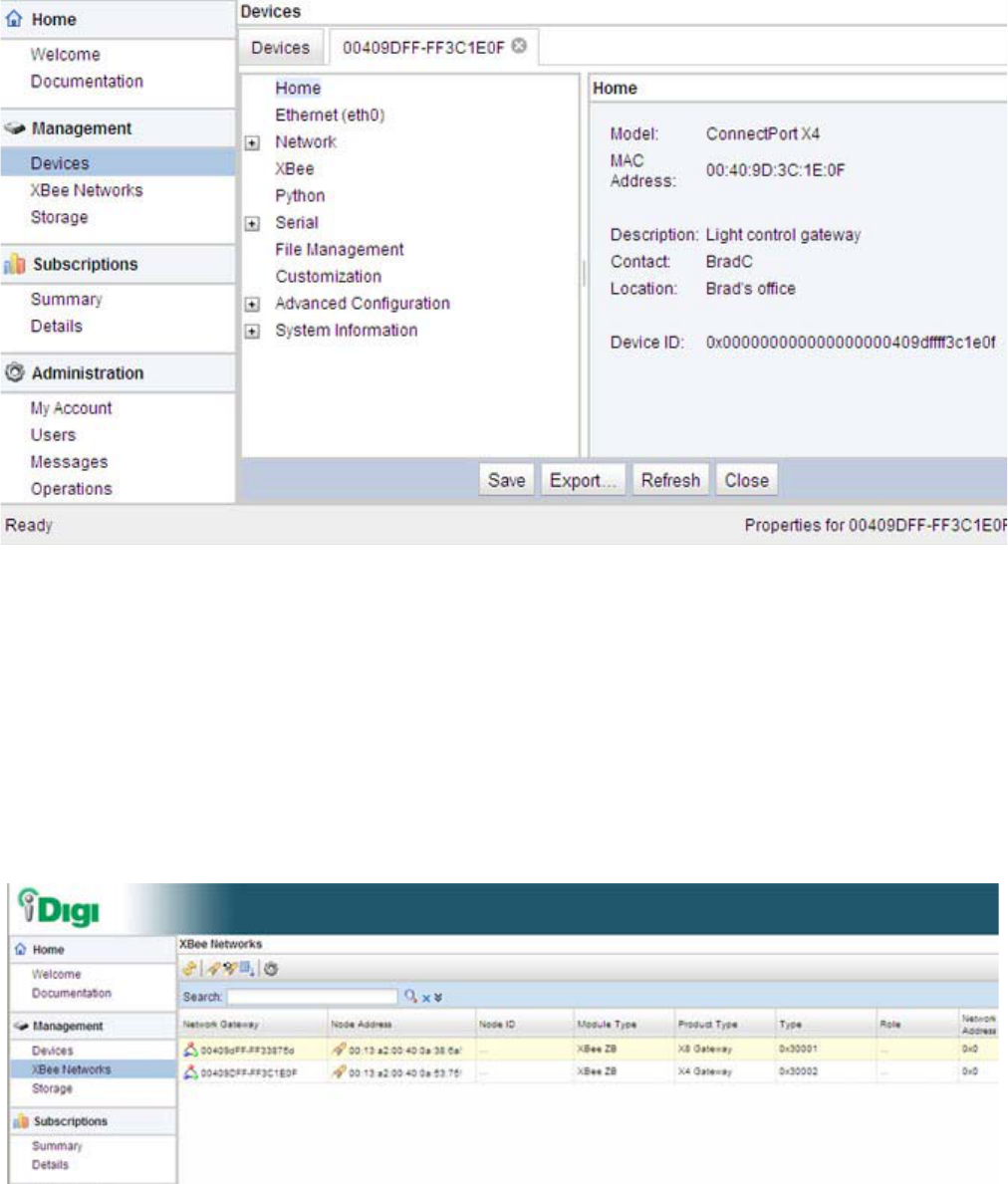Click node icon beside address ending 38:6a
The image size is (1008, 1184).
(x=339, y=1049)
